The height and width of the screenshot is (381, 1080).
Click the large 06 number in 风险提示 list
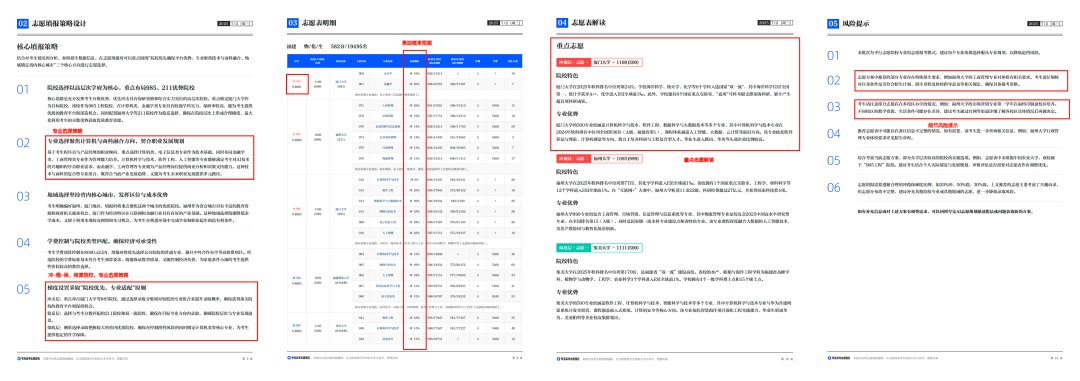point(834,187)
